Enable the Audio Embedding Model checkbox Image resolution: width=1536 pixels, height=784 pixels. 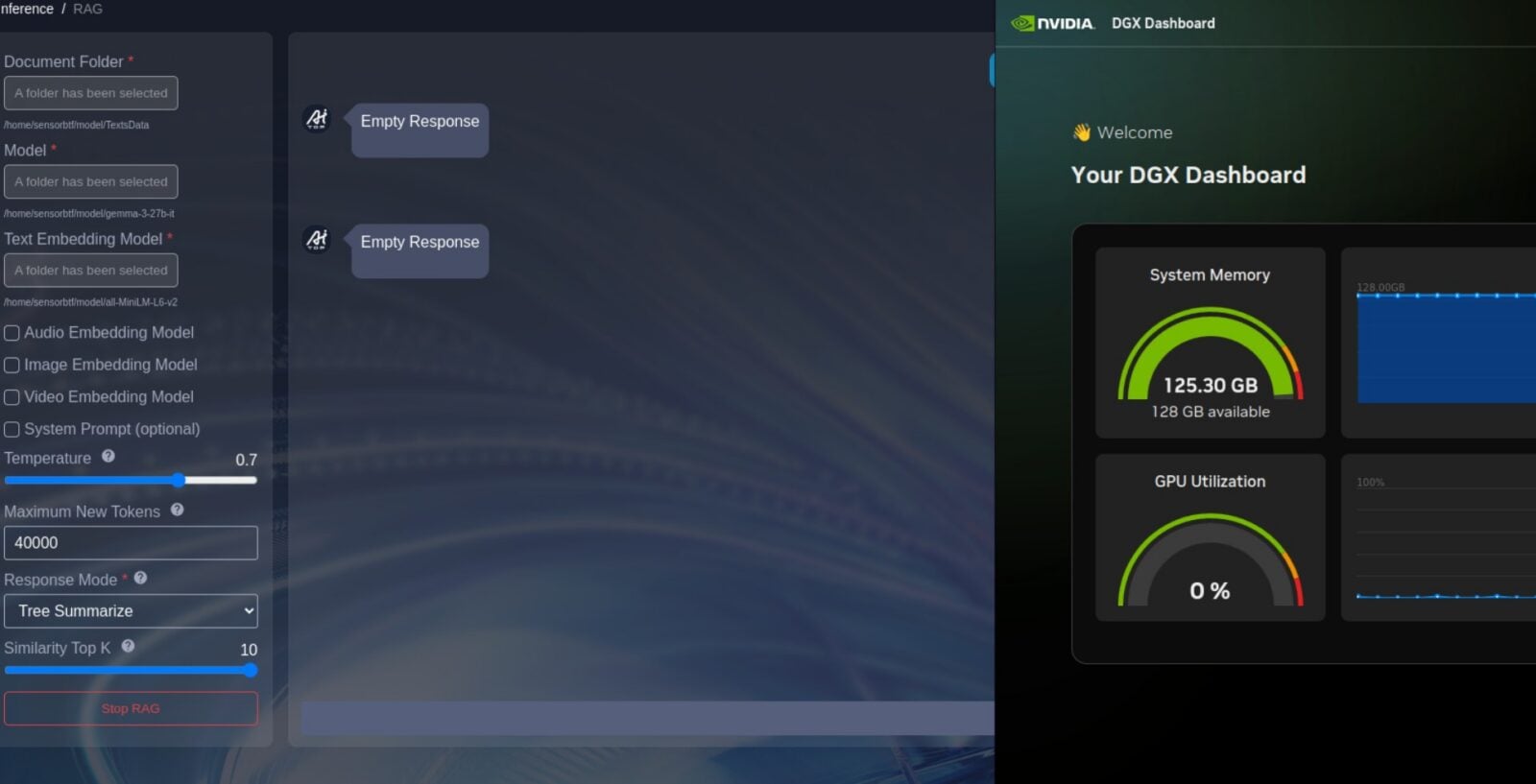(x=12, y=333)
